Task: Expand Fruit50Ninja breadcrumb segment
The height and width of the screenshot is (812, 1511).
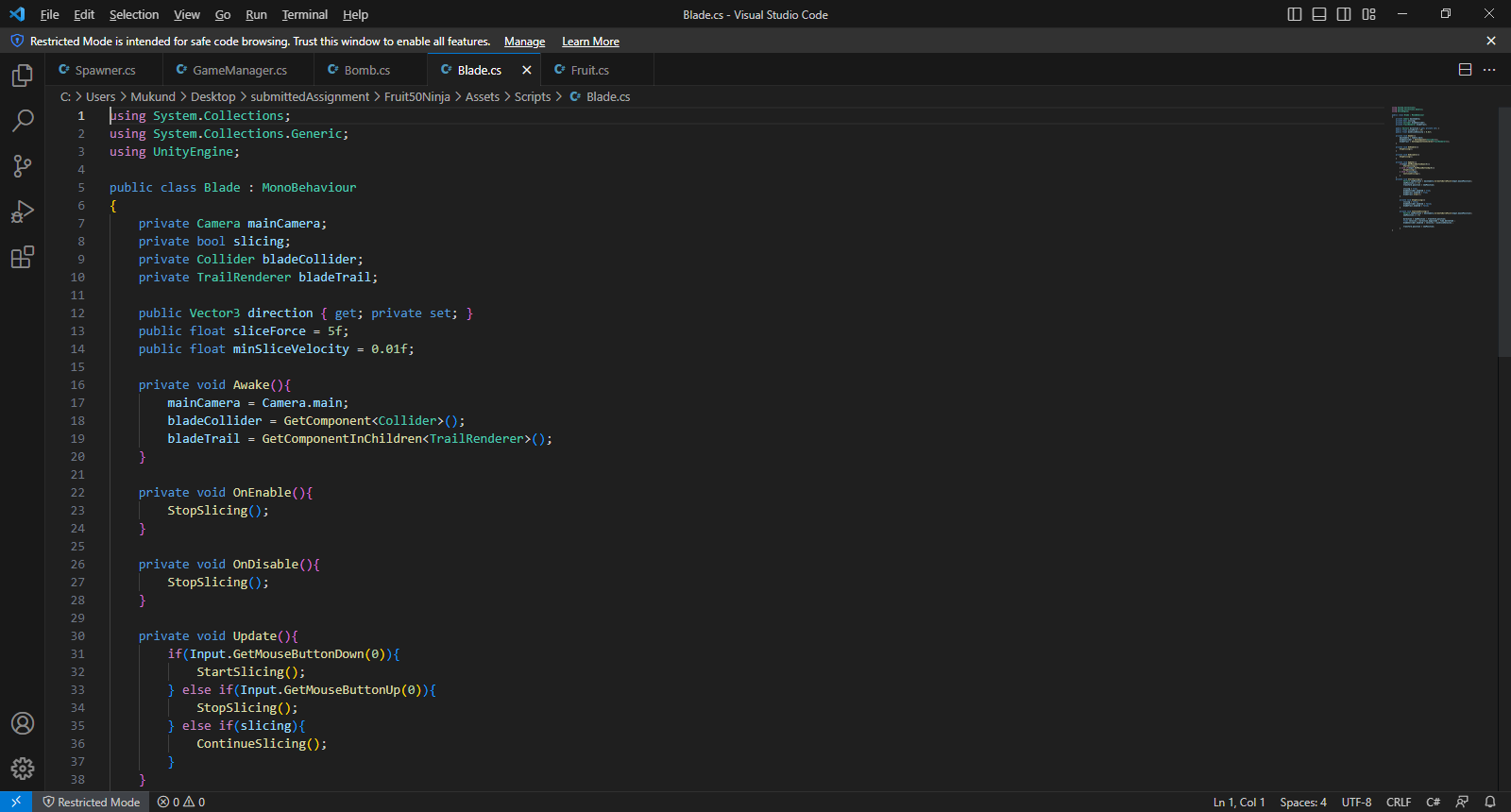Action: point(417,96)
